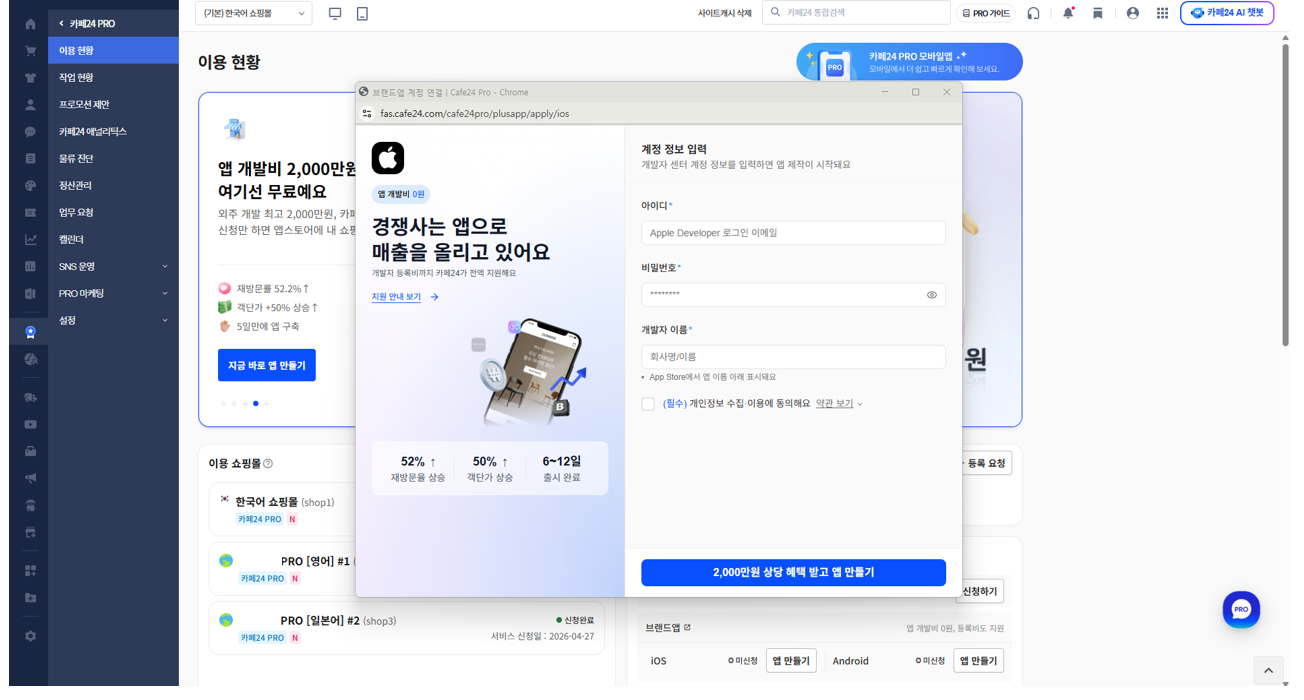The width and height of the screenshot is (1304, 700).
Task: Open the palette design icon
Action: pos(30,185)
